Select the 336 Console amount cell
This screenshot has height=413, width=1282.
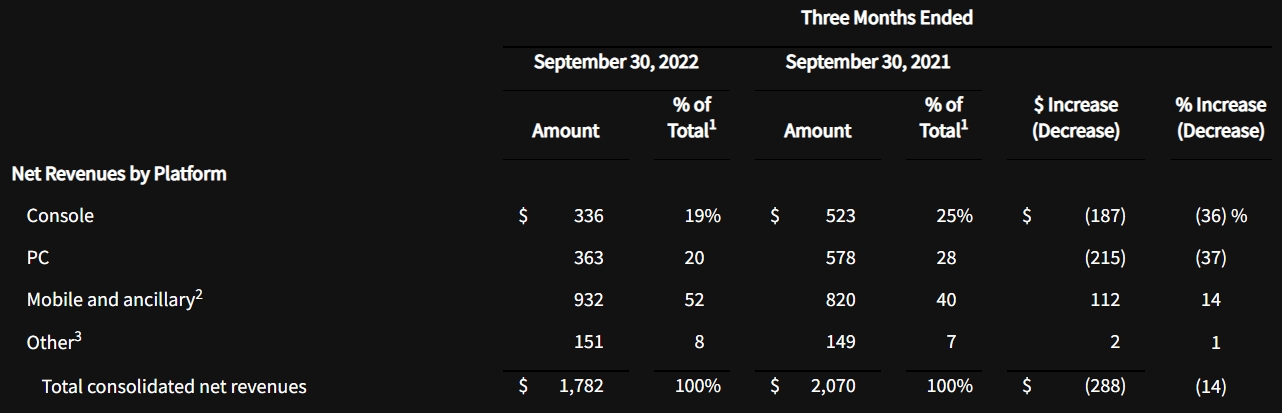pyautogui.click(x=589, y=216)
